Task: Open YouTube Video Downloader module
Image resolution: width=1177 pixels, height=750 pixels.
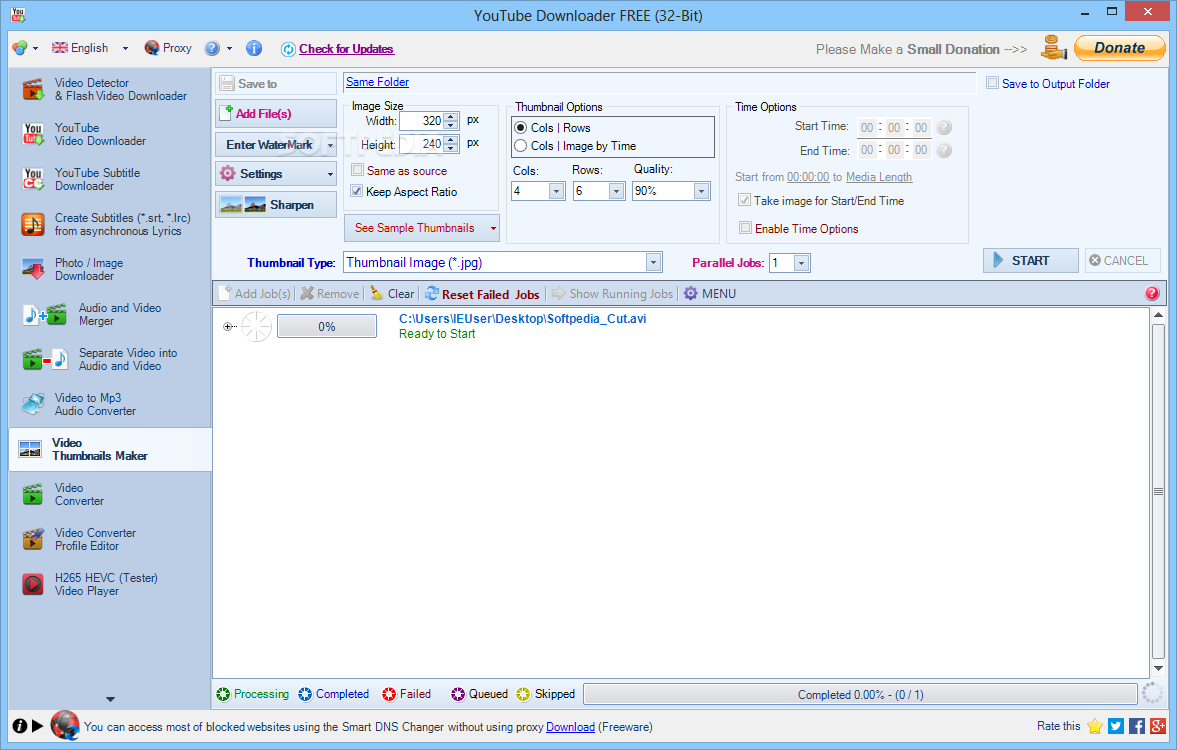Action: [x=84, y=134]
